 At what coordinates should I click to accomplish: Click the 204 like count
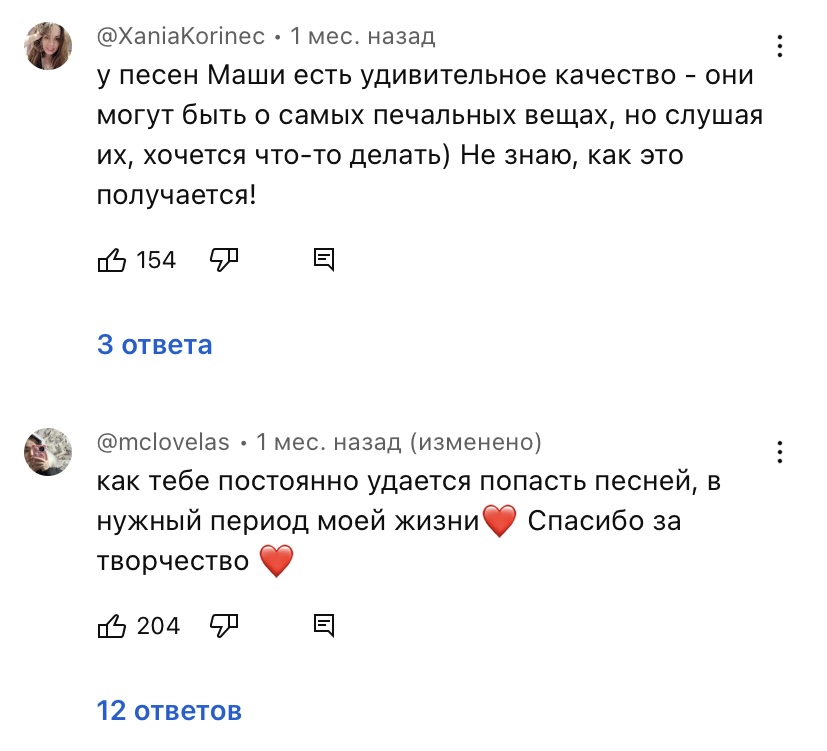[x=158, y=627]
